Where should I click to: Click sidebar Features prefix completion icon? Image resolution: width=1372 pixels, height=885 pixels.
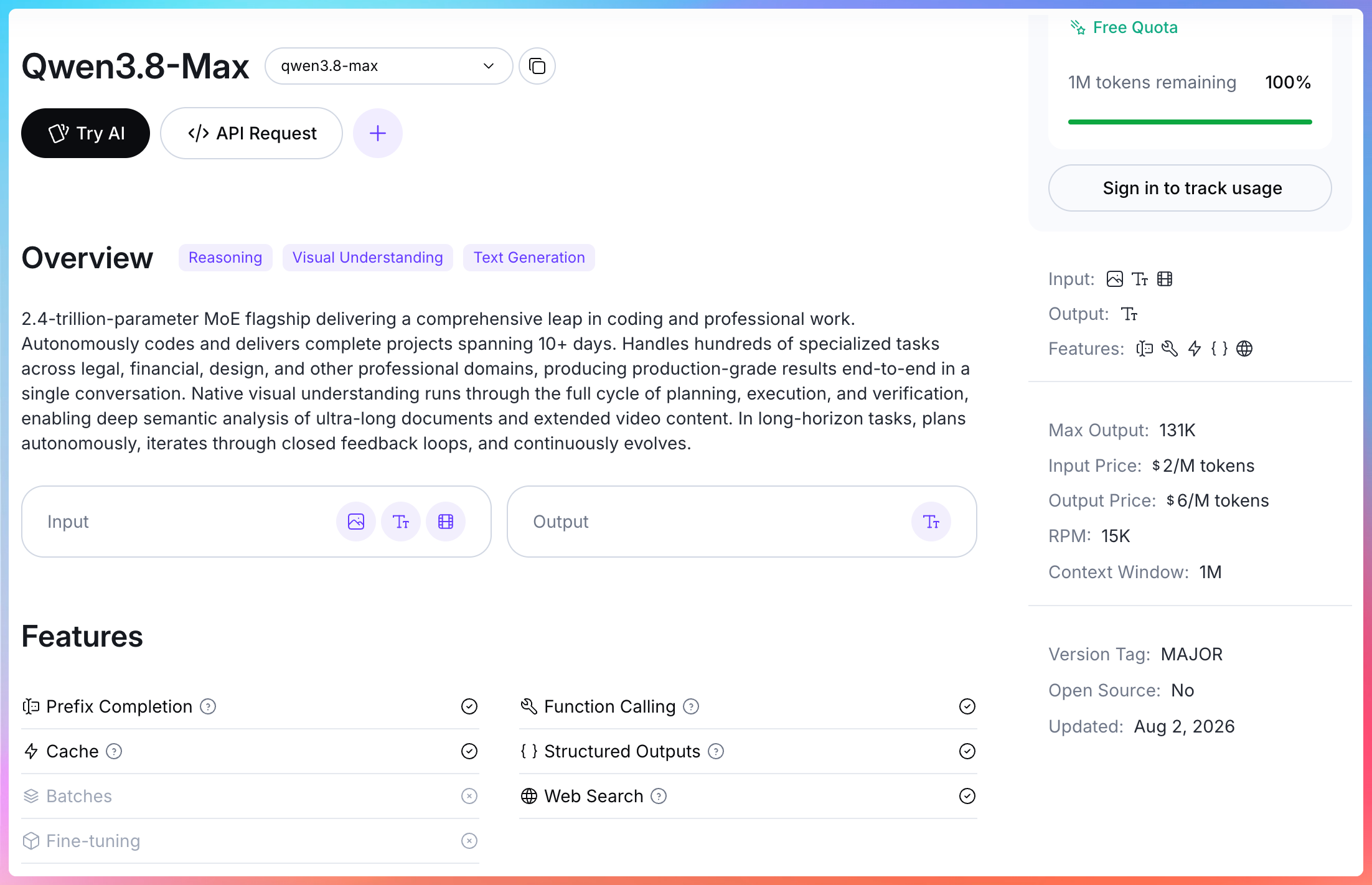tap(1145, 349)
